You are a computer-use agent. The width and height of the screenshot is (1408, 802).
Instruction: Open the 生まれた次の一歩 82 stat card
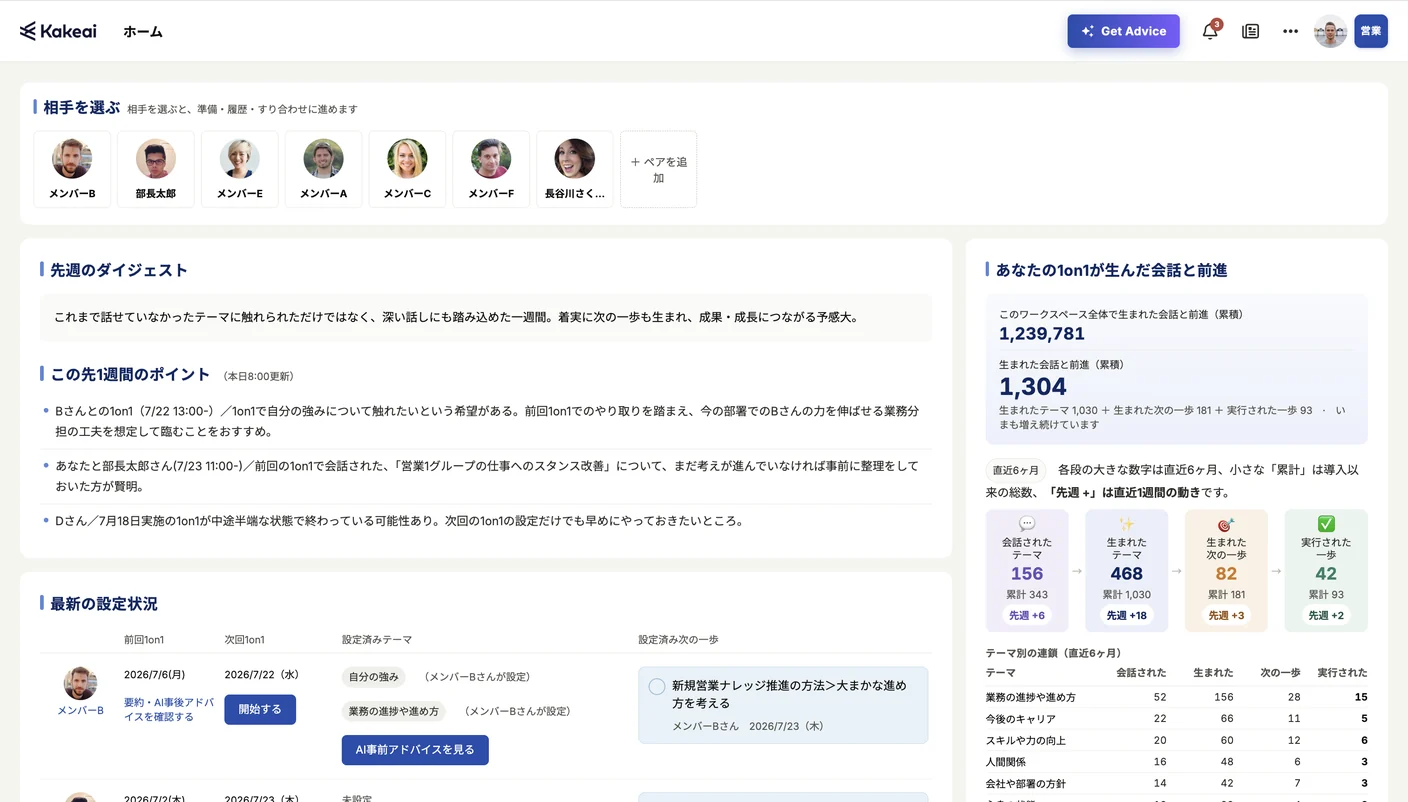coord(1226,571)
